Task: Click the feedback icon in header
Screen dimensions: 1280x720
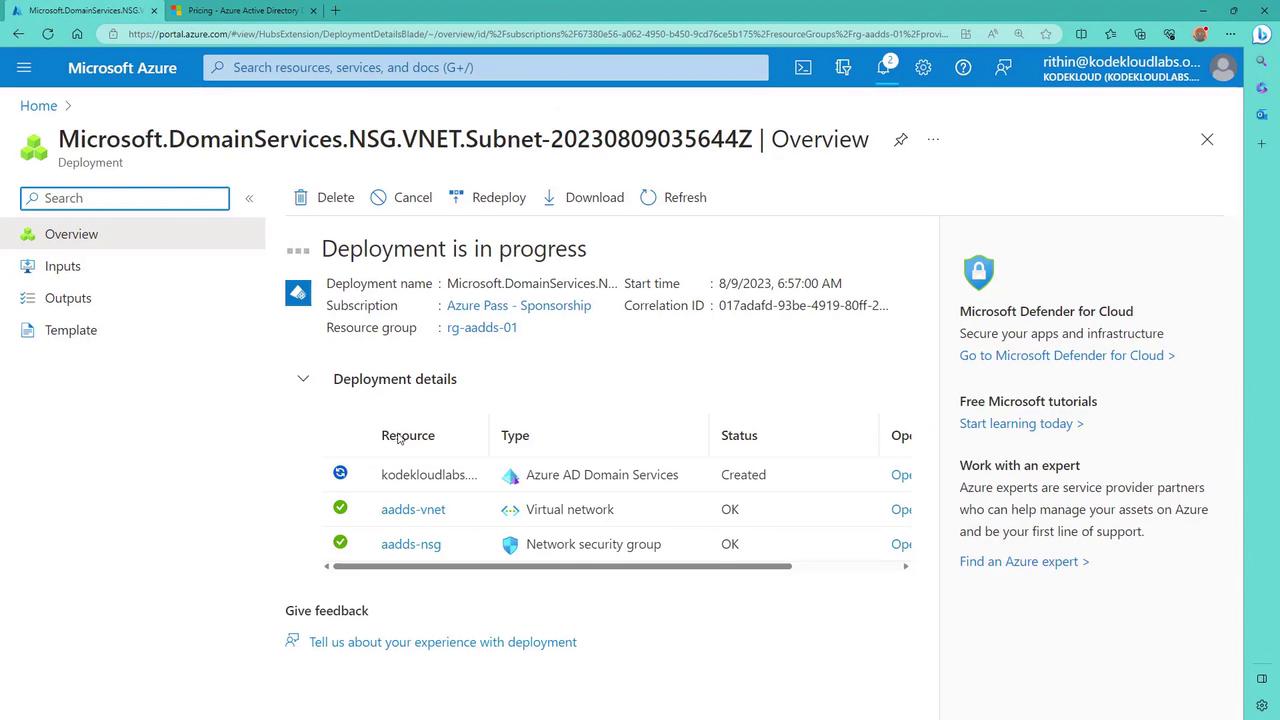Action: [x=1003, y=67]
